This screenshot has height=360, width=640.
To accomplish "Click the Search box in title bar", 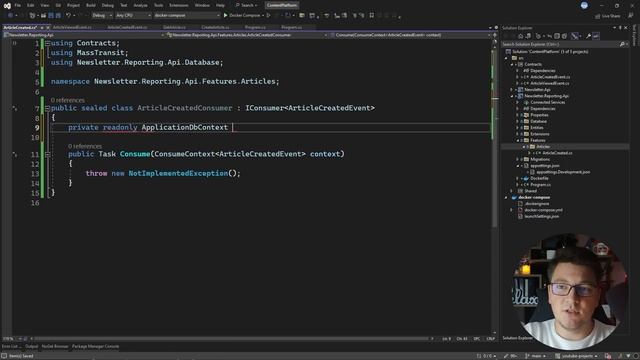I will [x=247, y=5].
